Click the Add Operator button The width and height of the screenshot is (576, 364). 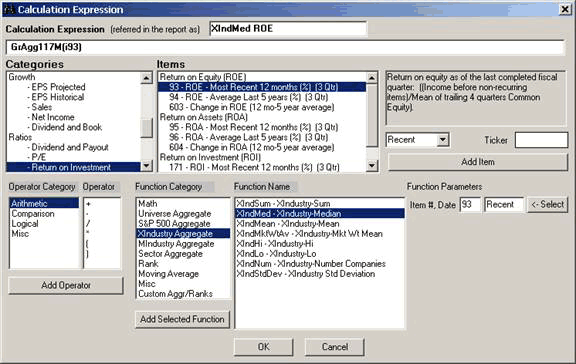[x=66, y=285]
